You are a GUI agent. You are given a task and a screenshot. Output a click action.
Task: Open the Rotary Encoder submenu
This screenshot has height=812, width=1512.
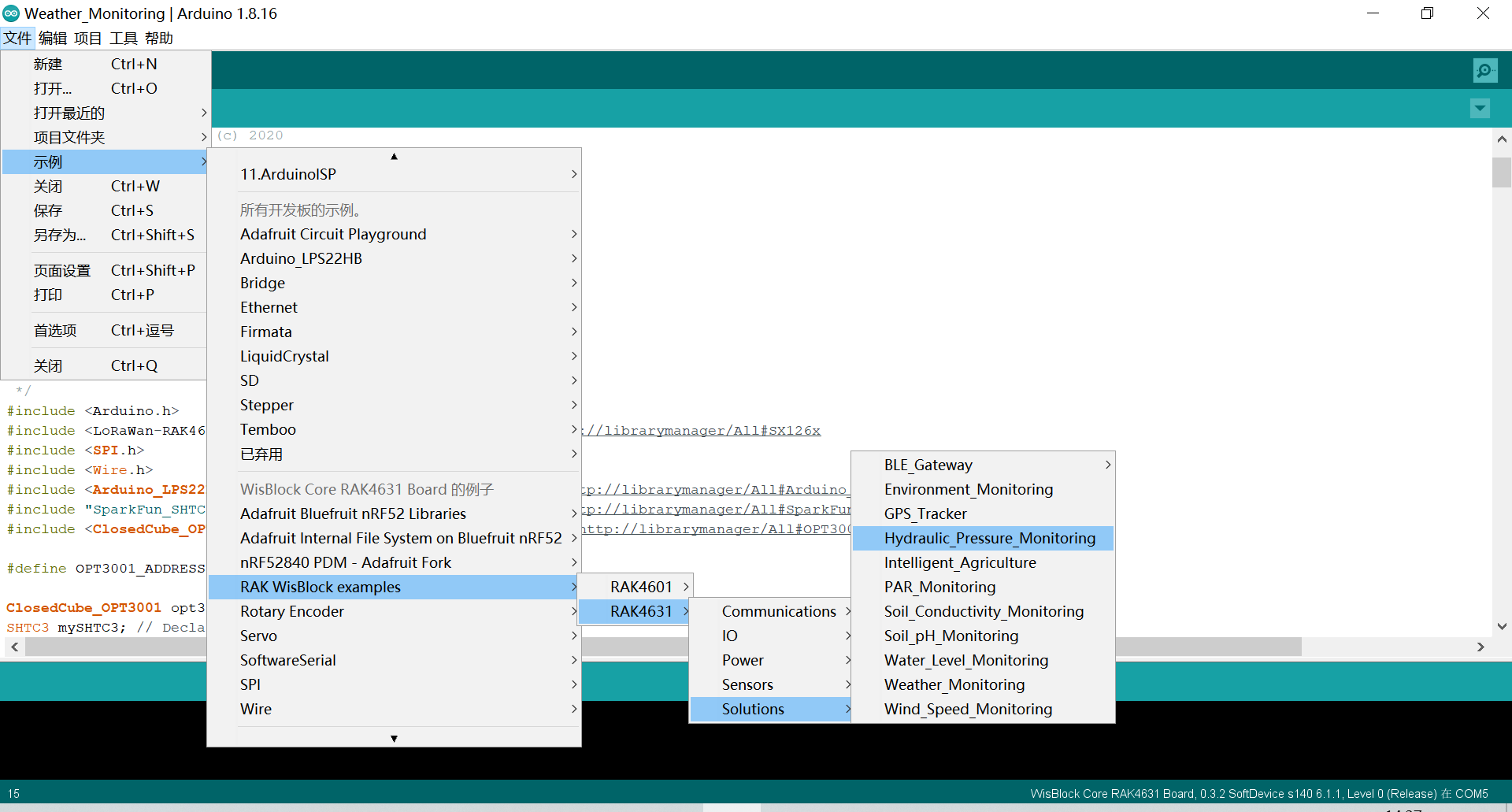(x=395, y=611)
